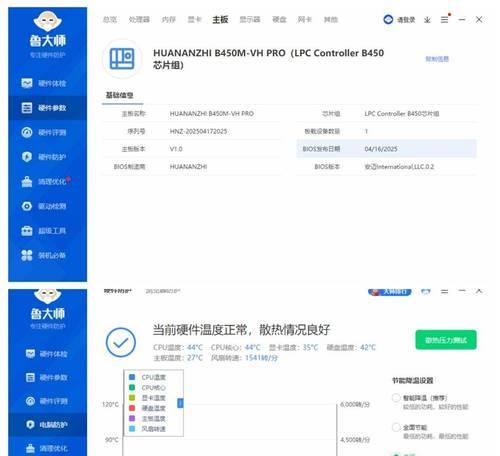Open 装机必备 in the upper sidebar
The image size is (500, 456).
point(44,255)
